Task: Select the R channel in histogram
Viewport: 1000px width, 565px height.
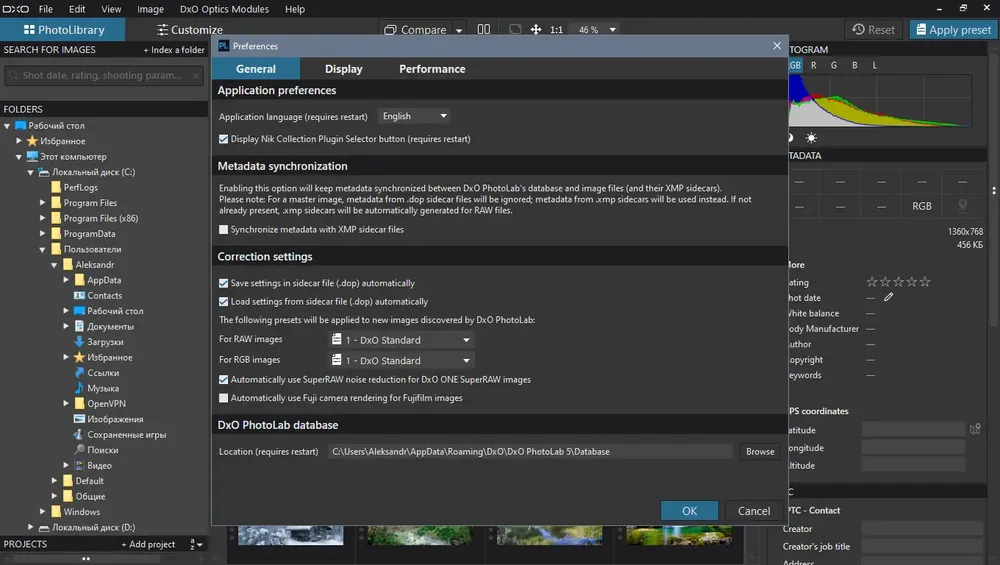Action: click(814, 65)
